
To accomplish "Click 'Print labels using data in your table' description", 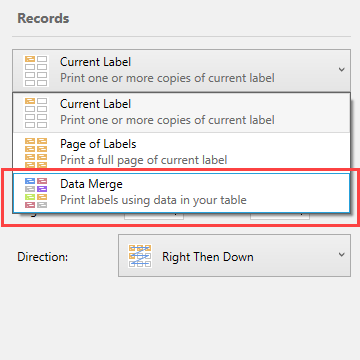I will coord(153,200).
